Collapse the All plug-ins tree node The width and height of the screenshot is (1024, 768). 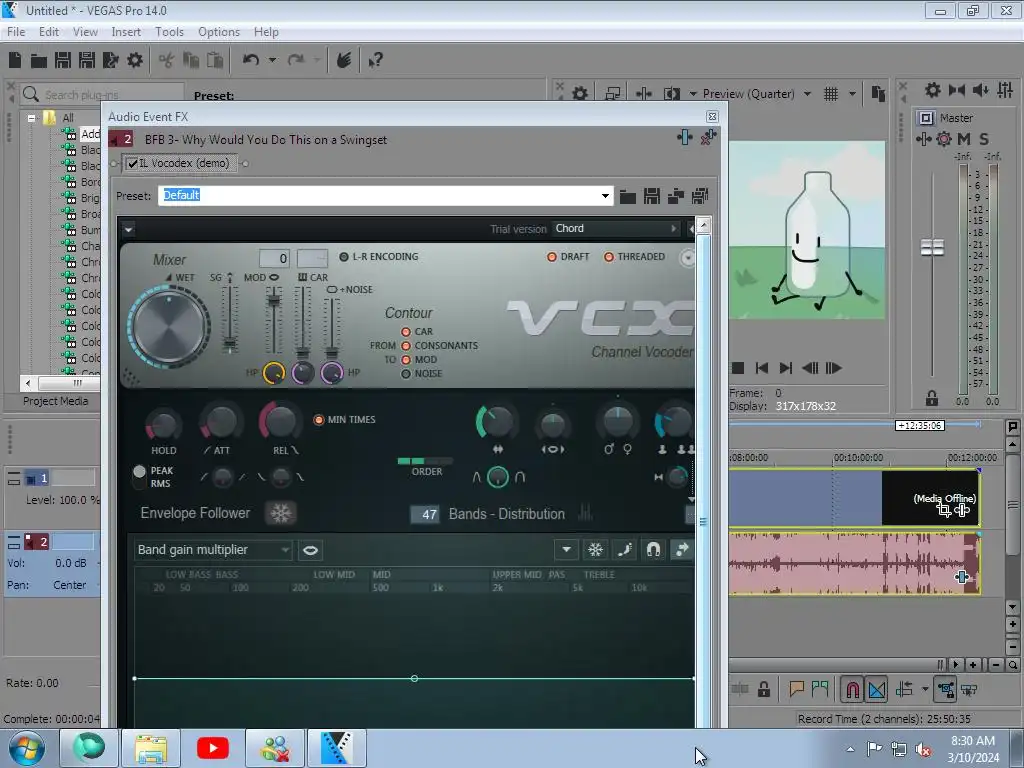click(x=31, y=118)
